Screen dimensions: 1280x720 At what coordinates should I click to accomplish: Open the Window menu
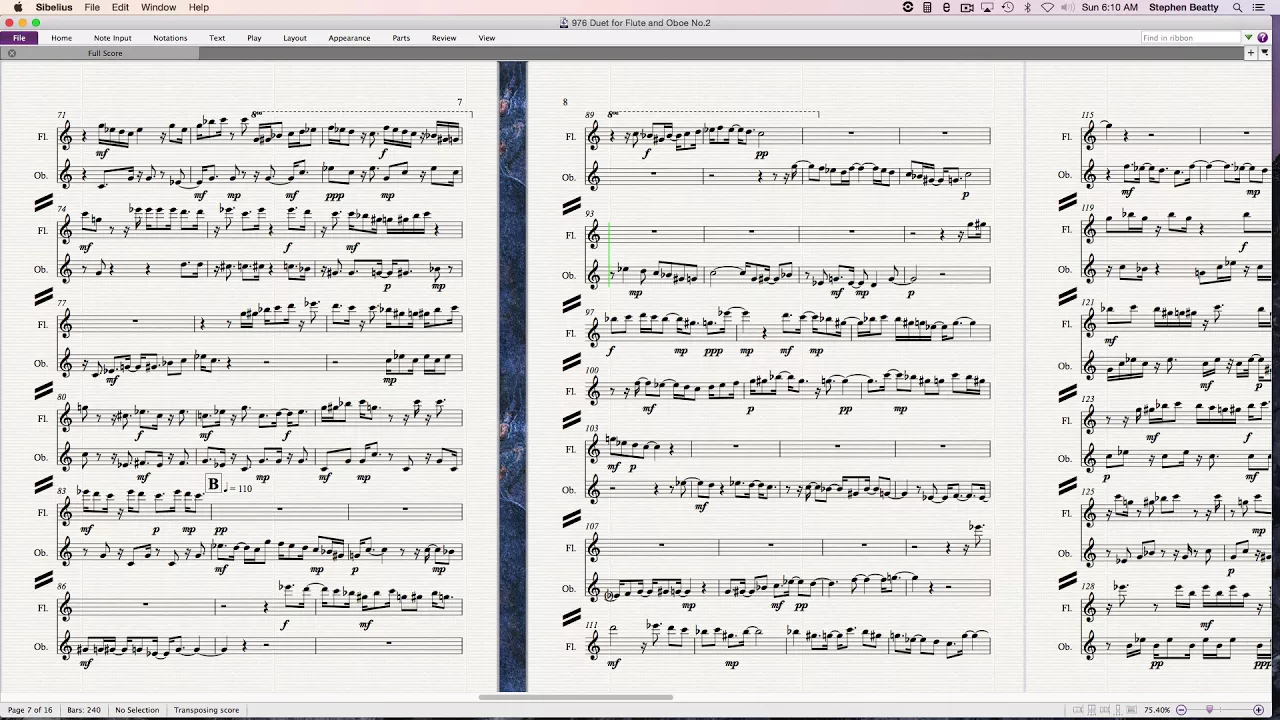(x=158, y=7)
